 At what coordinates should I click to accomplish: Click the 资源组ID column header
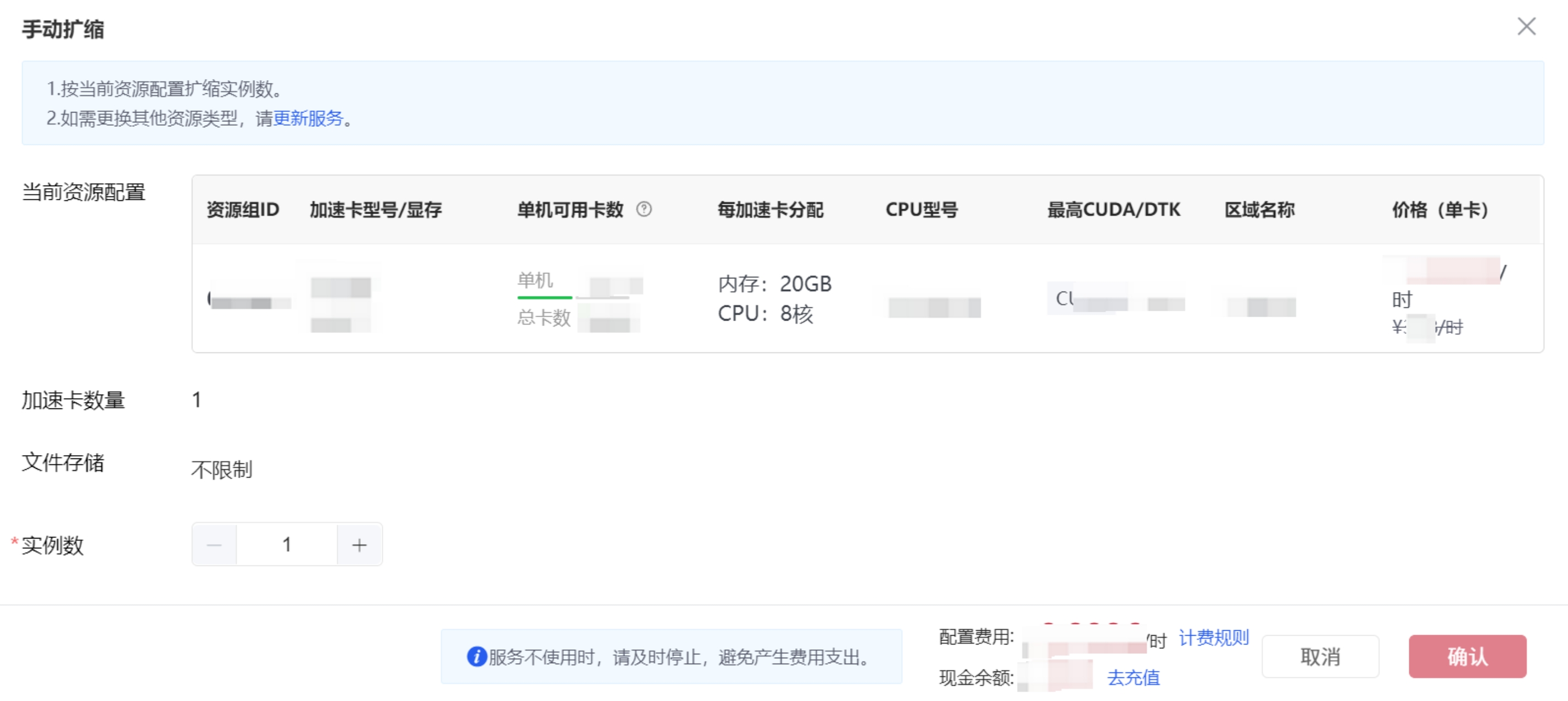point(243,210)
